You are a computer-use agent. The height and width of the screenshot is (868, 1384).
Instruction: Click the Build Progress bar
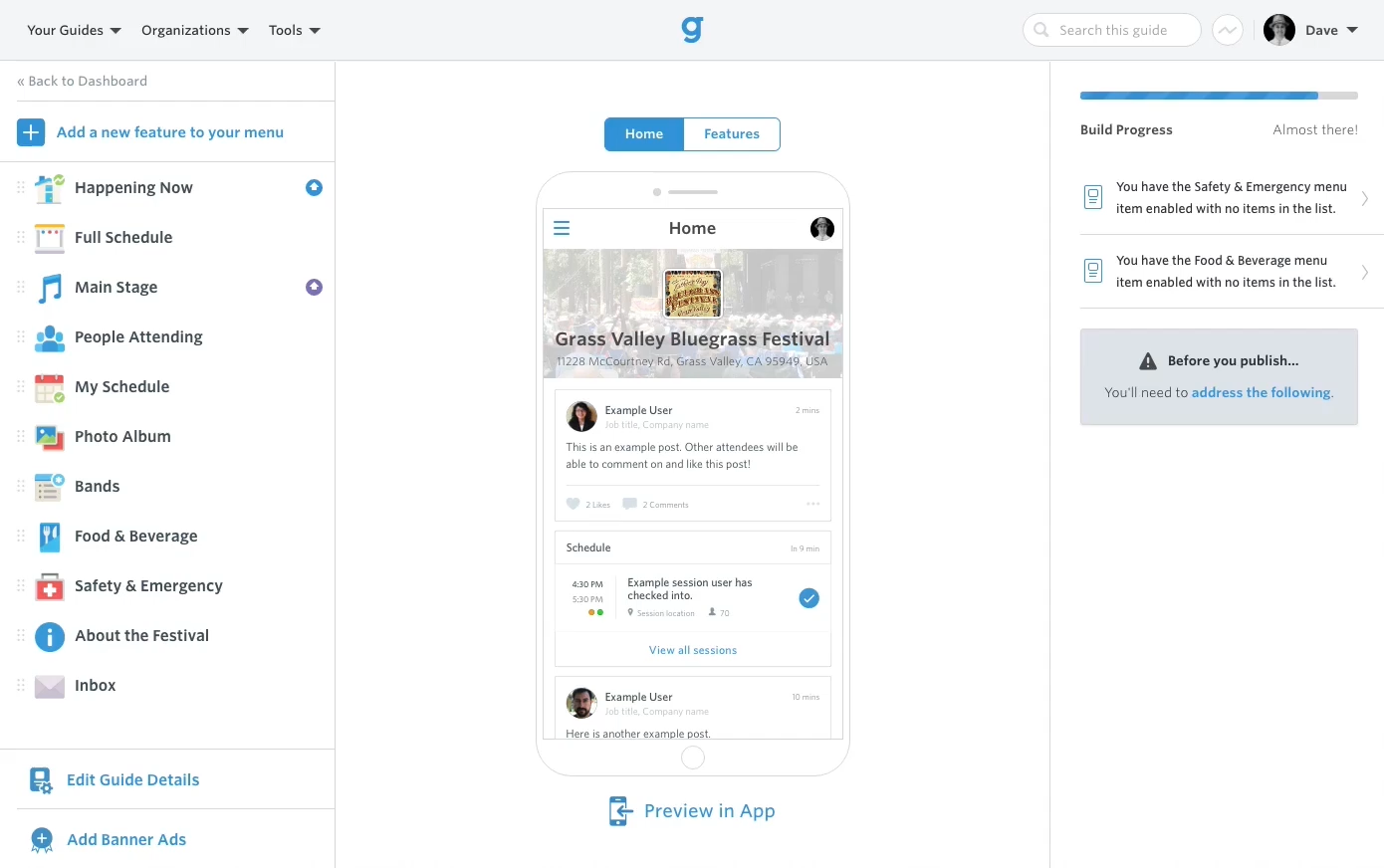coord(1219,96)
